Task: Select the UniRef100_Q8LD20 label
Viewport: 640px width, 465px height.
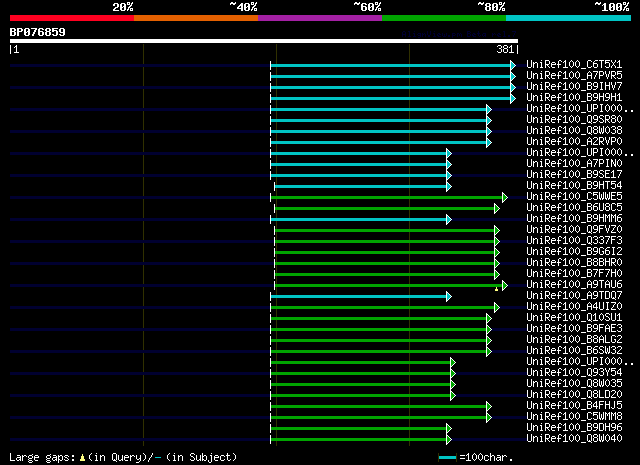Action: 574,395
